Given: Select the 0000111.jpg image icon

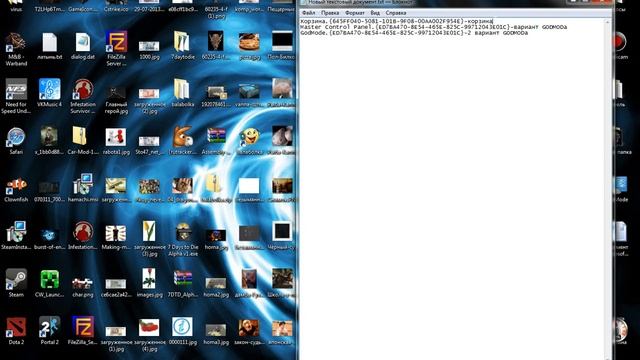Looking at the screenshot, I should (x=182, y=331).
